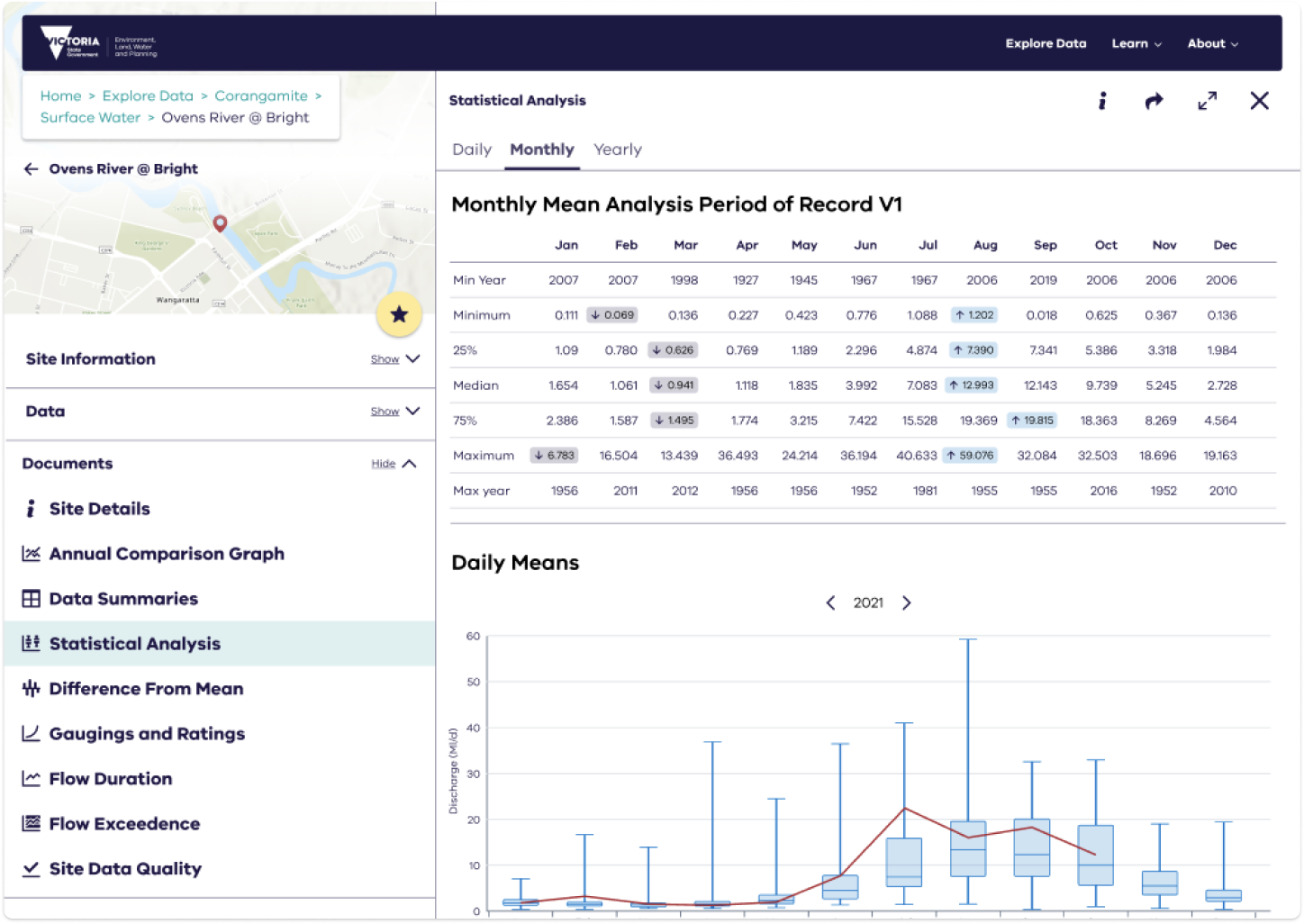Switch to the Daily tab
This screenshot has width=1304, height=924.
(472, 149)
